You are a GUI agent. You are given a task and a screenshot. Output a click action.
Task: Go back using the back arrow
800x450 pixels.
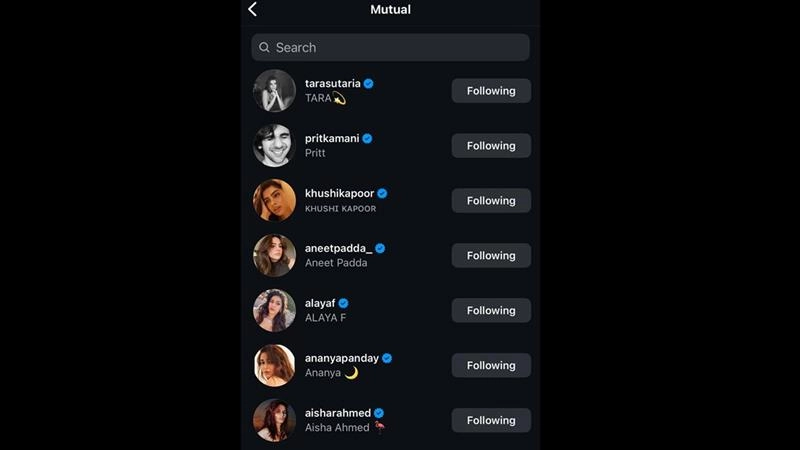253,10
